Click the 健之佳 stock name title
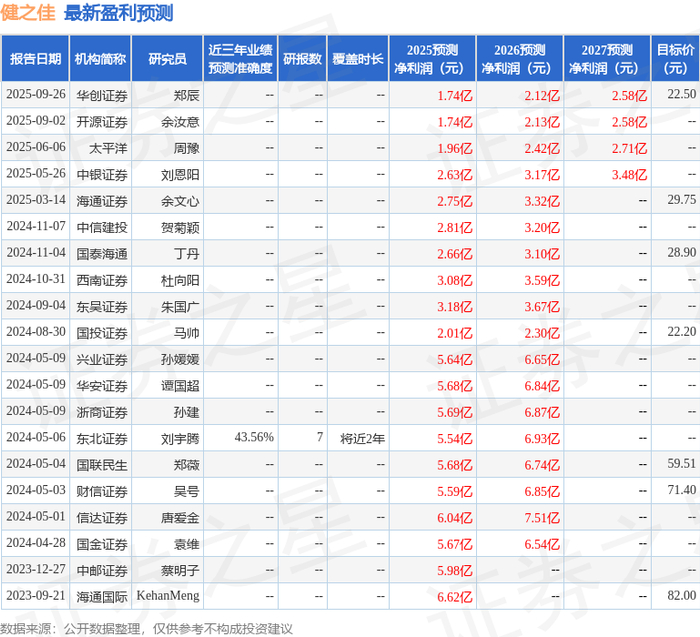The height and width of the screenshot is (637, 700). (x=28, y=12)
